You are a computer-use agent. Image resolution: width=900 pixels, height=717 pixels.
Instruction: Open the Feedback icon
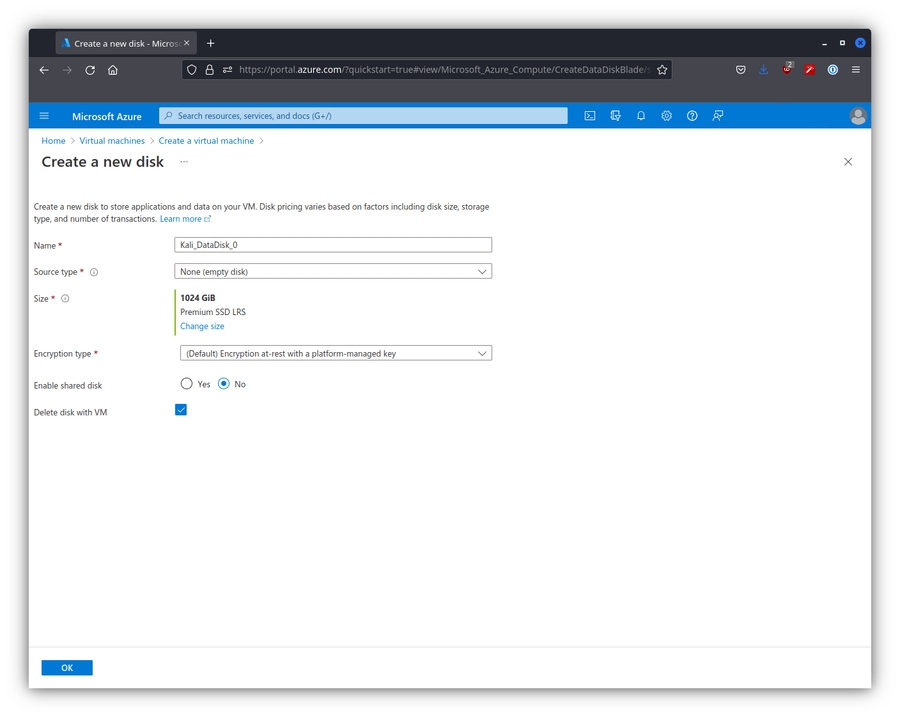pos(718,116)
